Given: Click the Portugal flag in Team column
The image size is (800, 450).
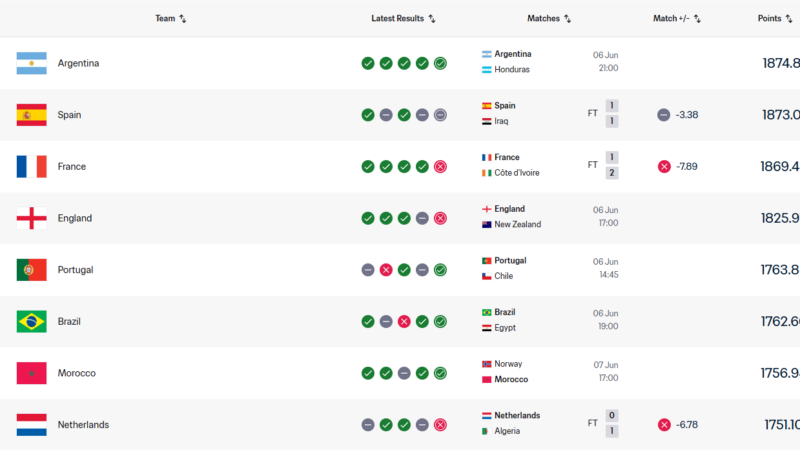Looking at the screenshot, I should coord(32,270).
